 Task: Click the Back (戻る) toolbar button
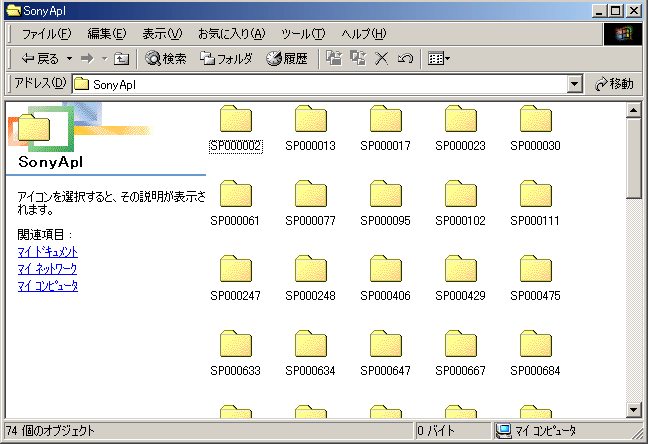40,59
